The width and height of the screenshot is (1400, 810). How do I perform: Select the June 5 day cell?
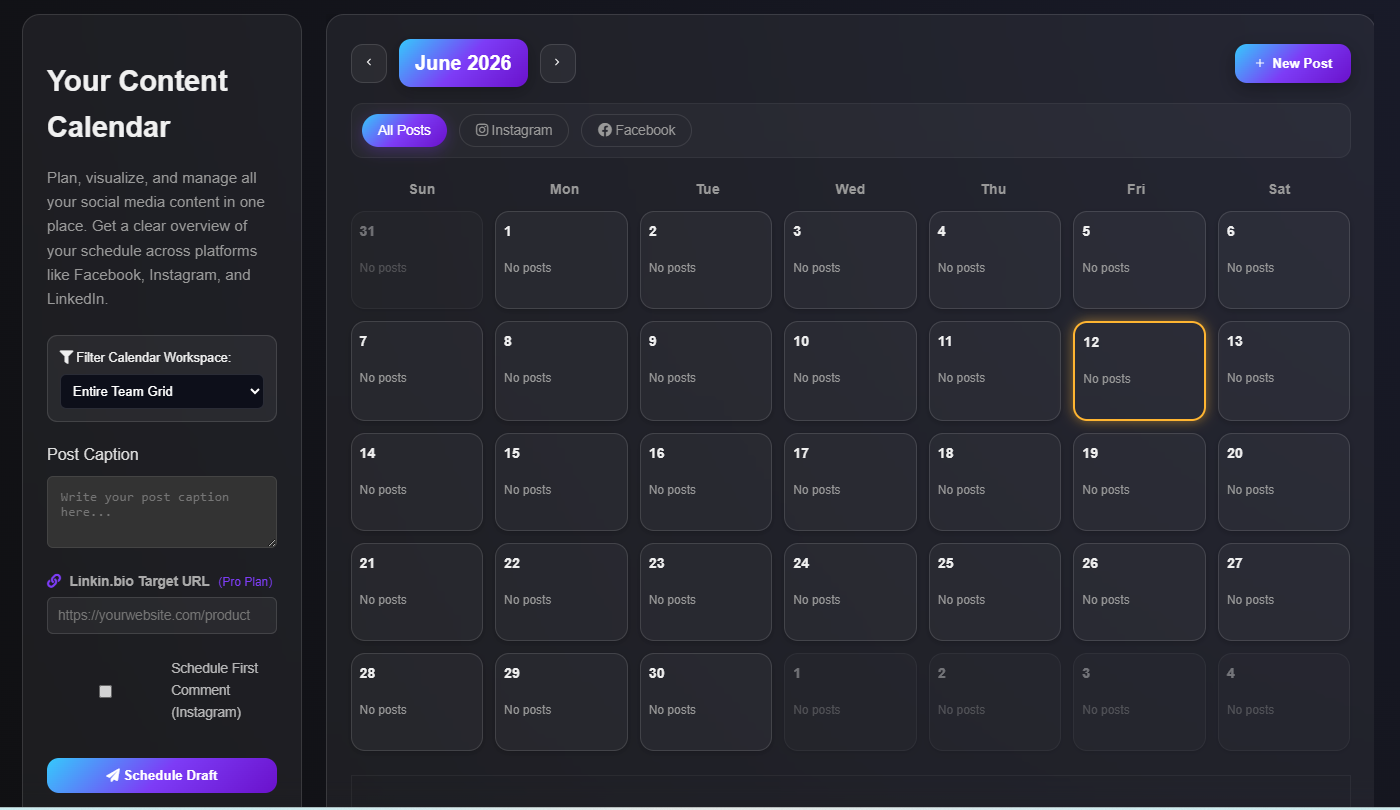point(1139,260)
